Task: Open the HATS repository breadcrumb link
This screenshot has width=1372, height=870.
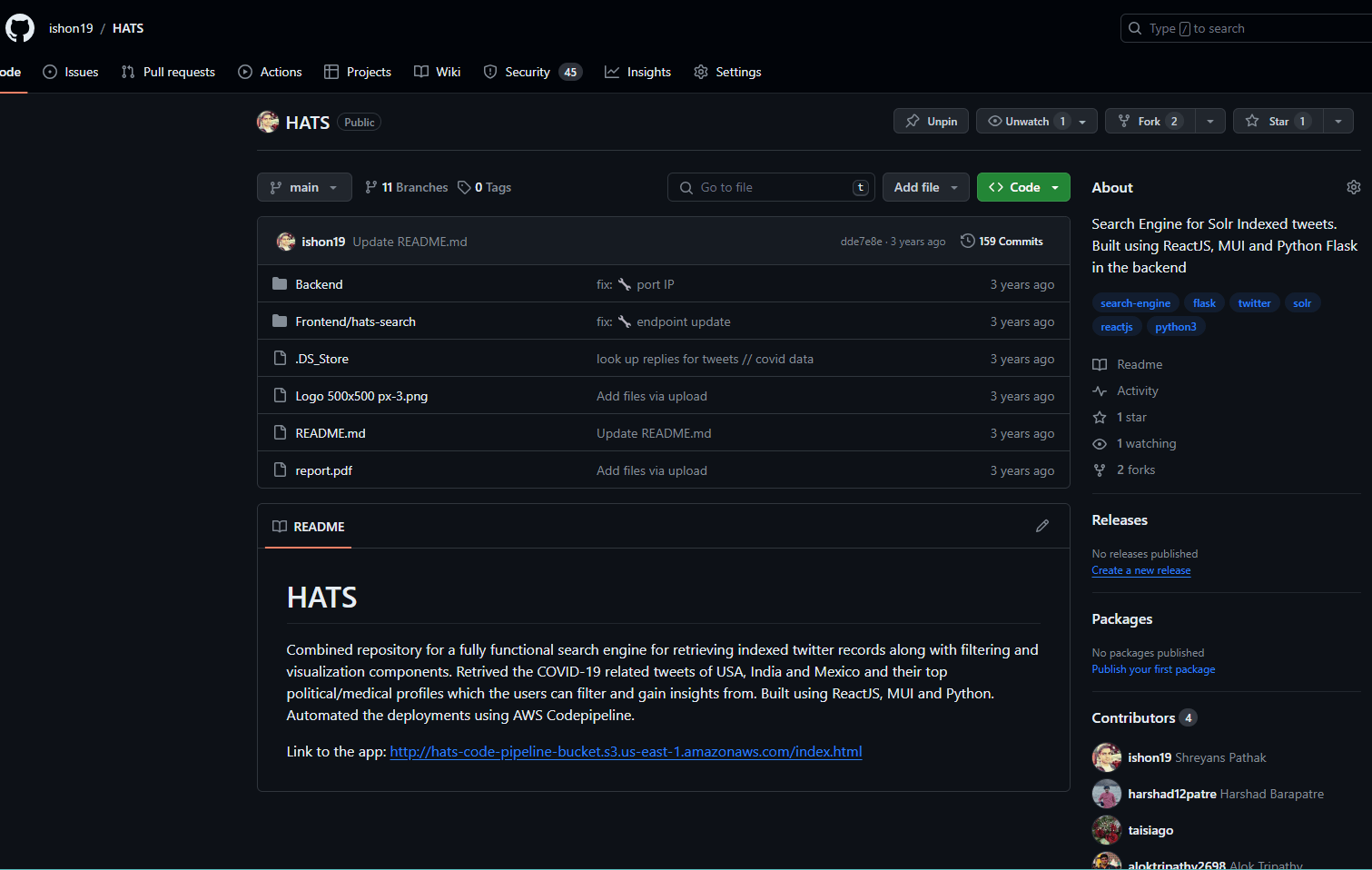Action: tap(128, 28)
